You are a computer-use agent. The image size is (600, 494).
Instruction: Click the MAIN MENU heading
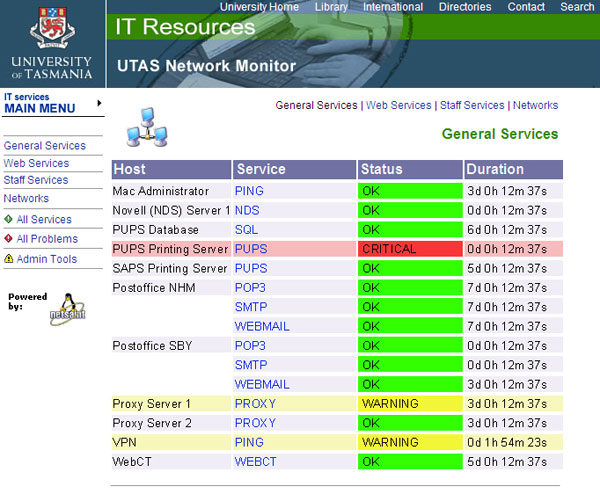(x=40, y=108)
